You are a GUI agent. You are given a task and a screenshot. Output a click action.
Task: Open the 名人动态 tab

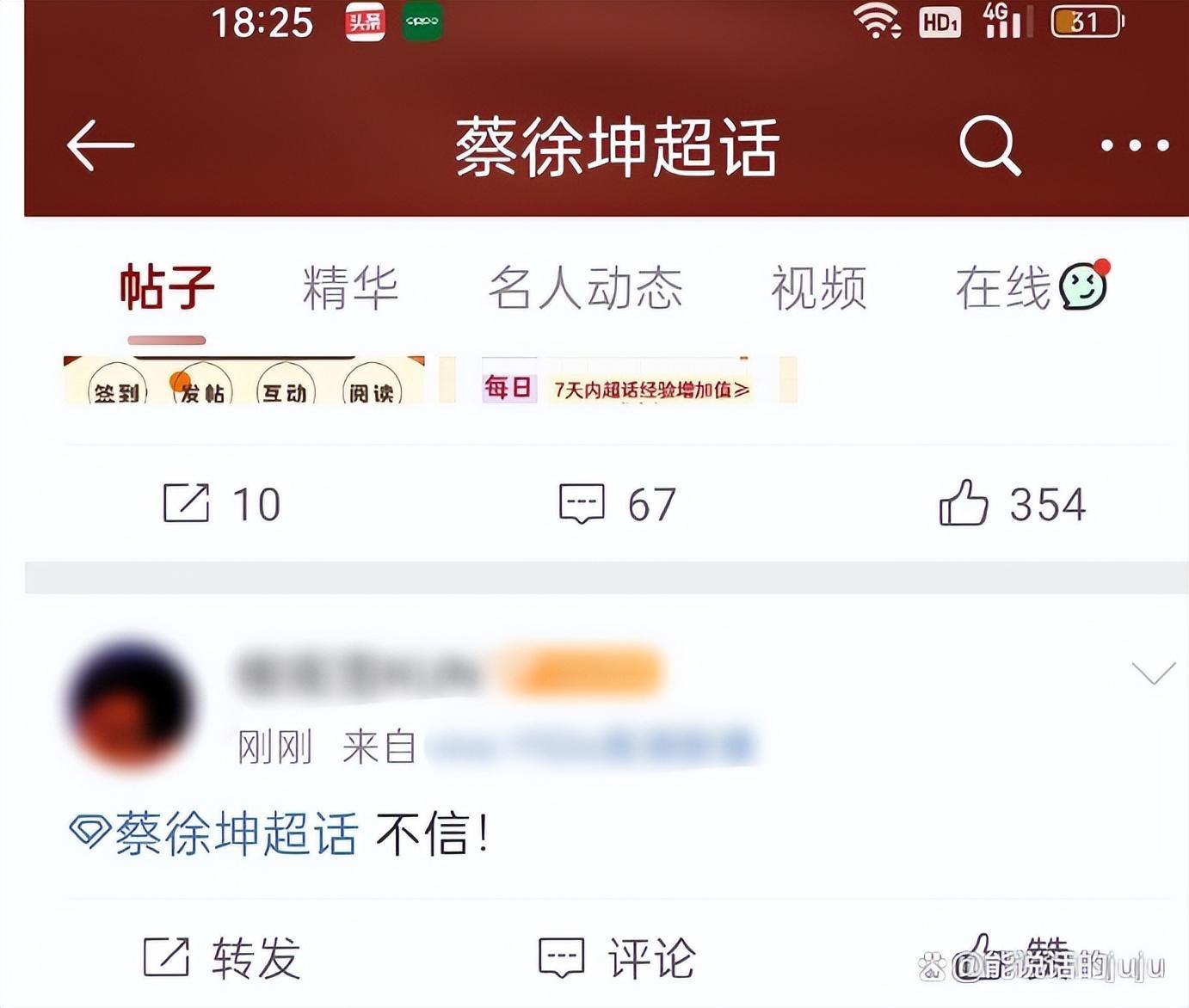585,287
